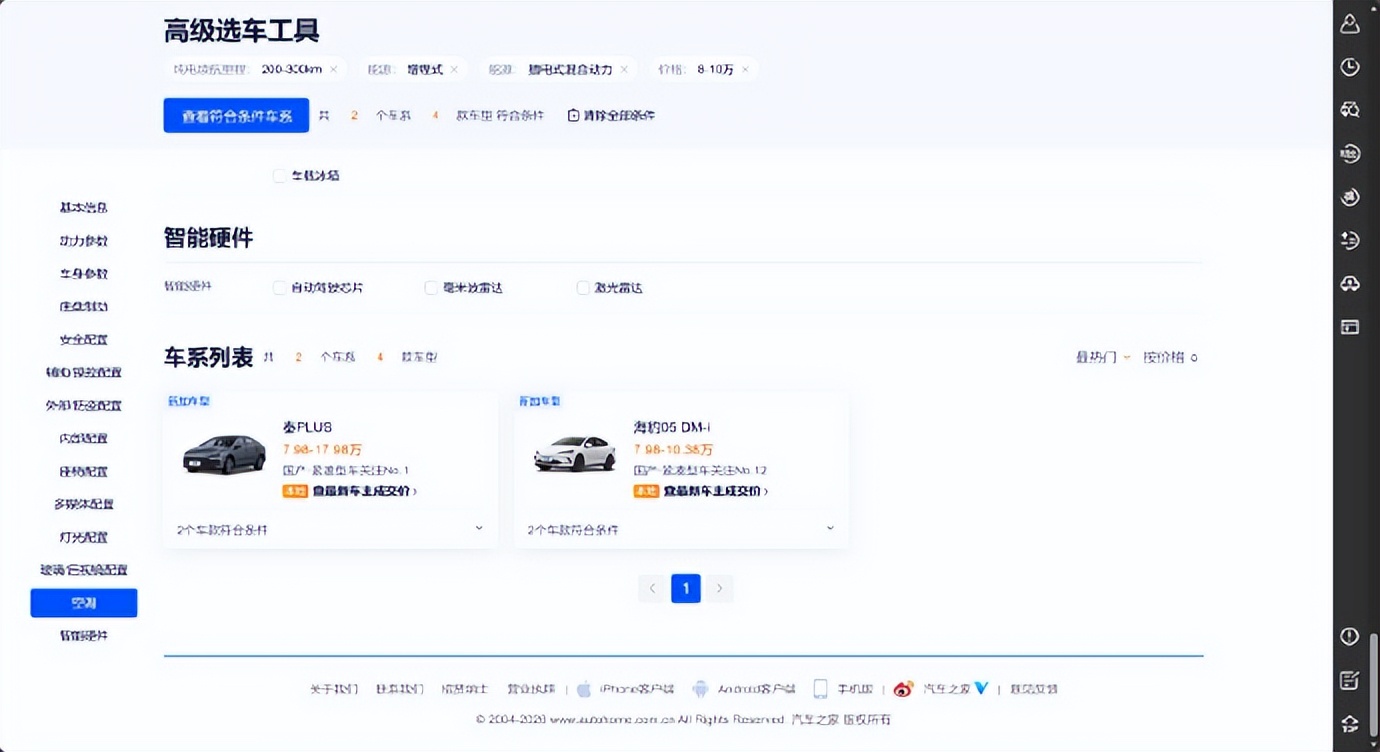Image resolution: width=1380 pixels, height=752 pixels.
Task: Open 关于我们 link in footer
Action: pos(334,689)
